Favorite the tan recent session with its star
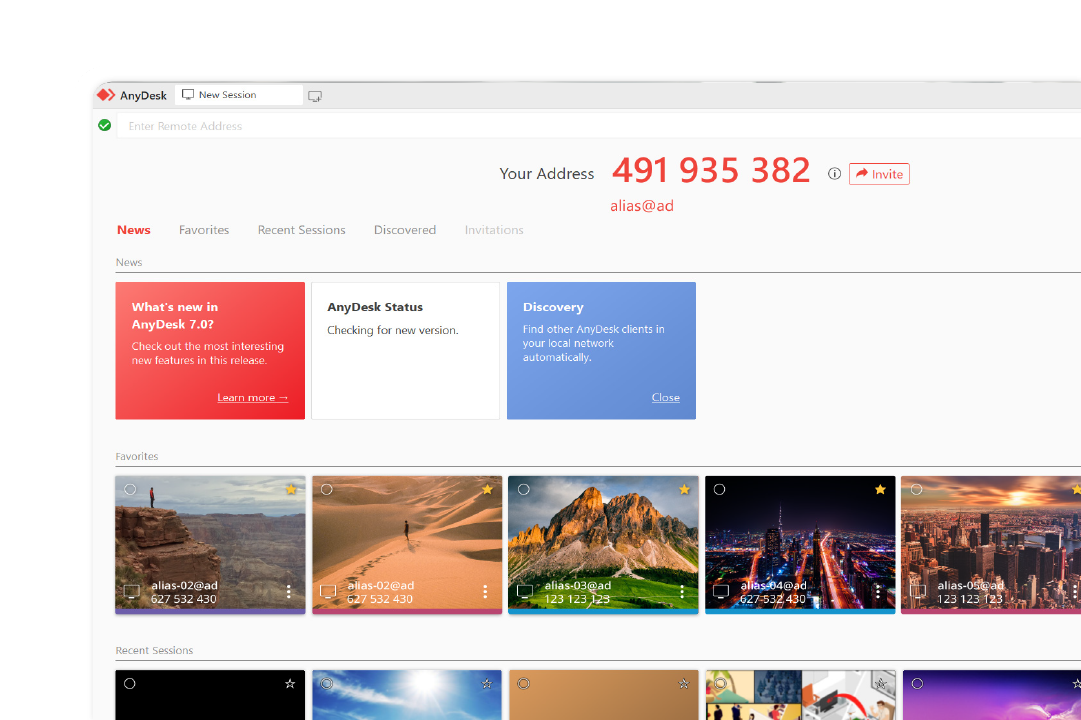 683,683
